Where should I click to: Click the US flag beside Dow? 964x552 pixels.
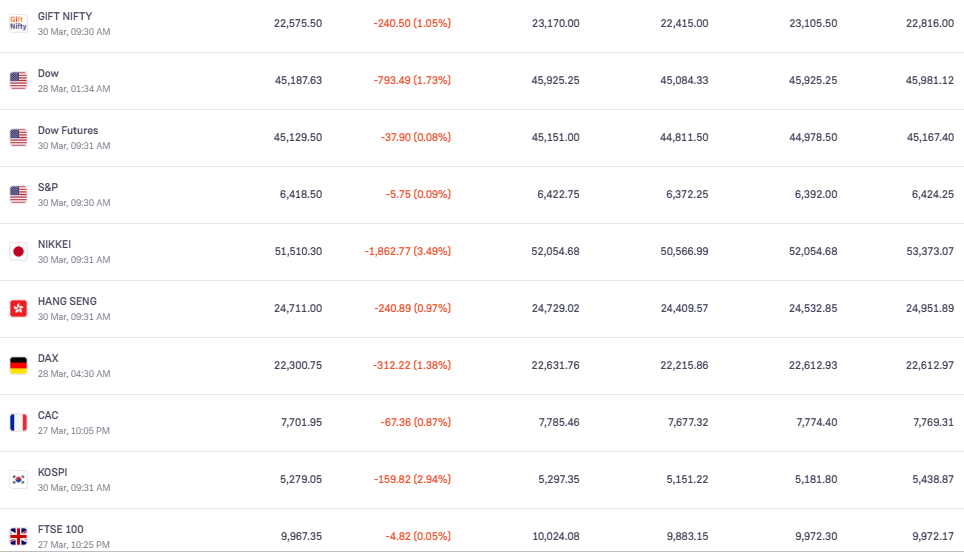point(18,80)
